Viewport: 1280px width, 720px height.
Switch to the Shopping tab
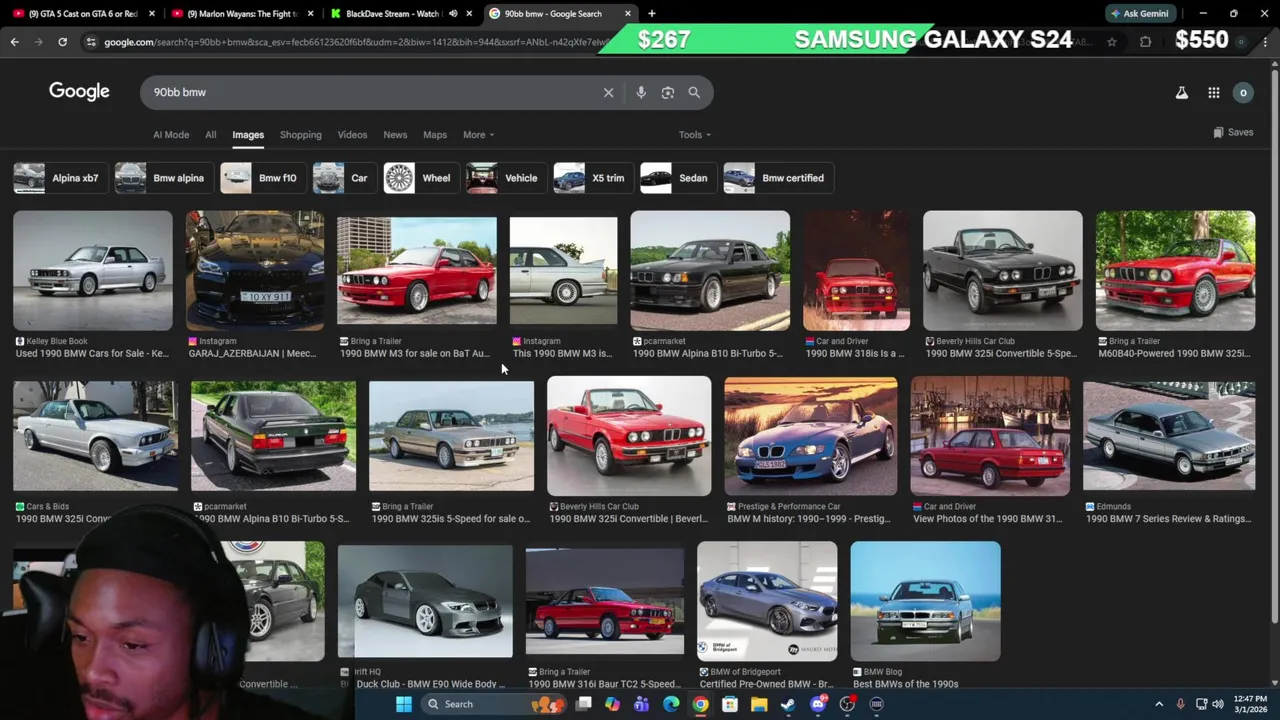(301, 134)
